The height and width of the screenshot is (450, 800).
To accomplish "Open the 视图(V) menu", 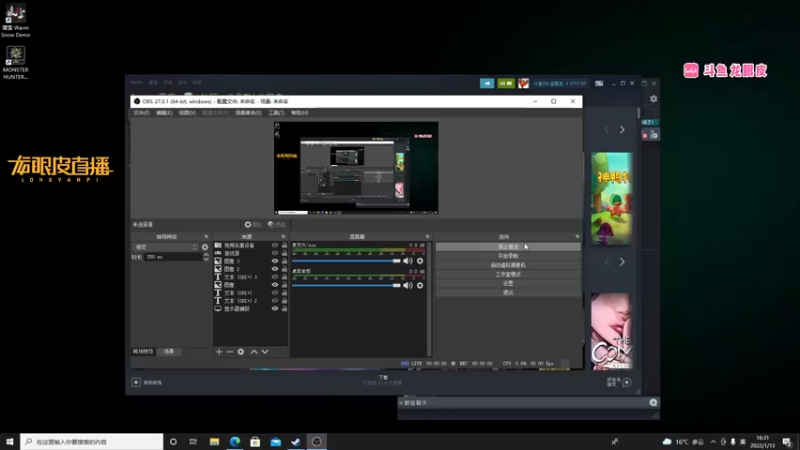I will click(187, 113).
